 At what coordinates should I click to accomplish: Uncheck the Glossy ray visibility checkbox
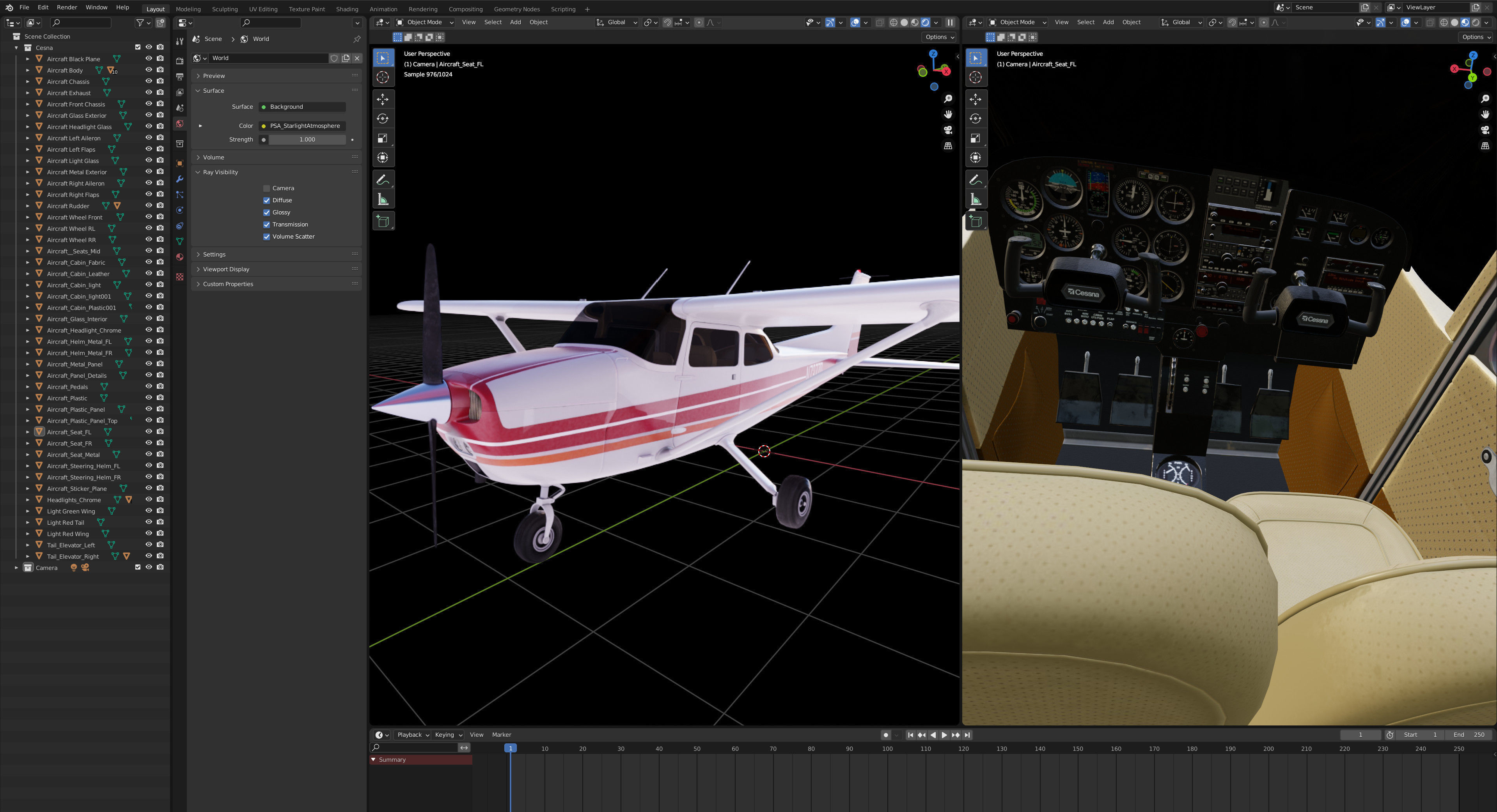pos(267,212)
